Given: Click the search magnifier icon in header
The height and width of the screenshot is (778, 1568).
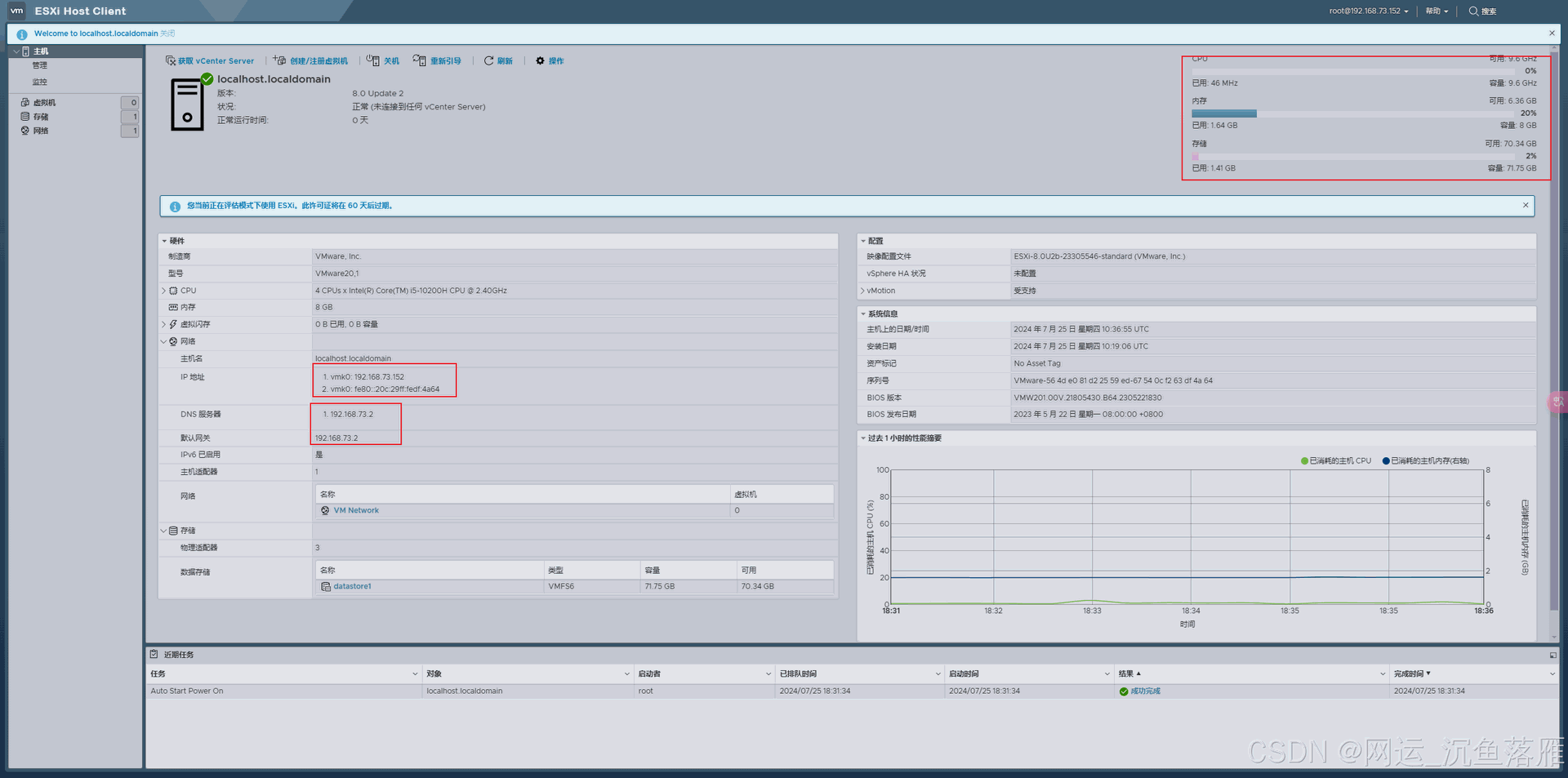Looking at the screenshot, I should point(1473,11).
